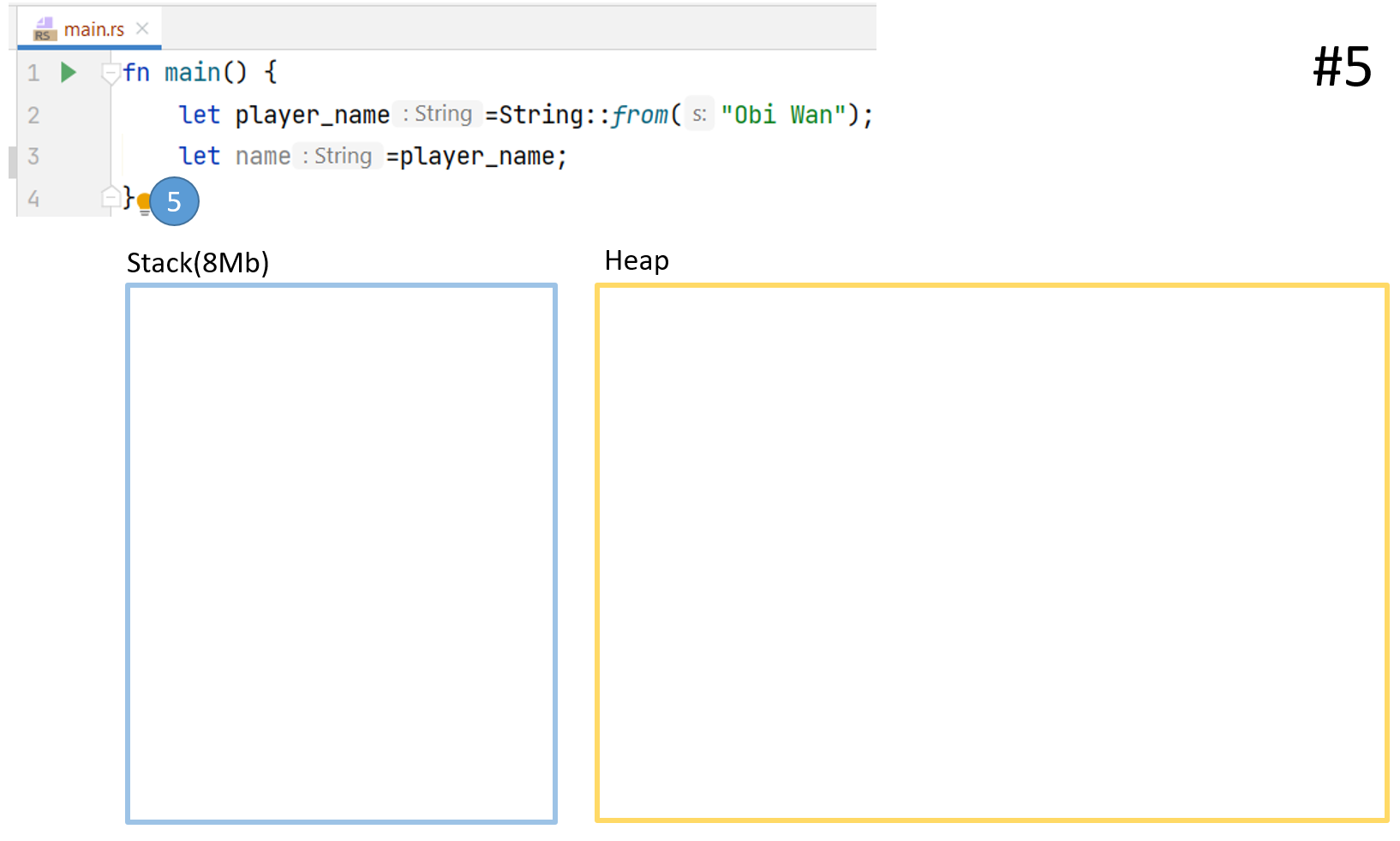Click the greyed-out 'name' variable

tap(262, 156)
